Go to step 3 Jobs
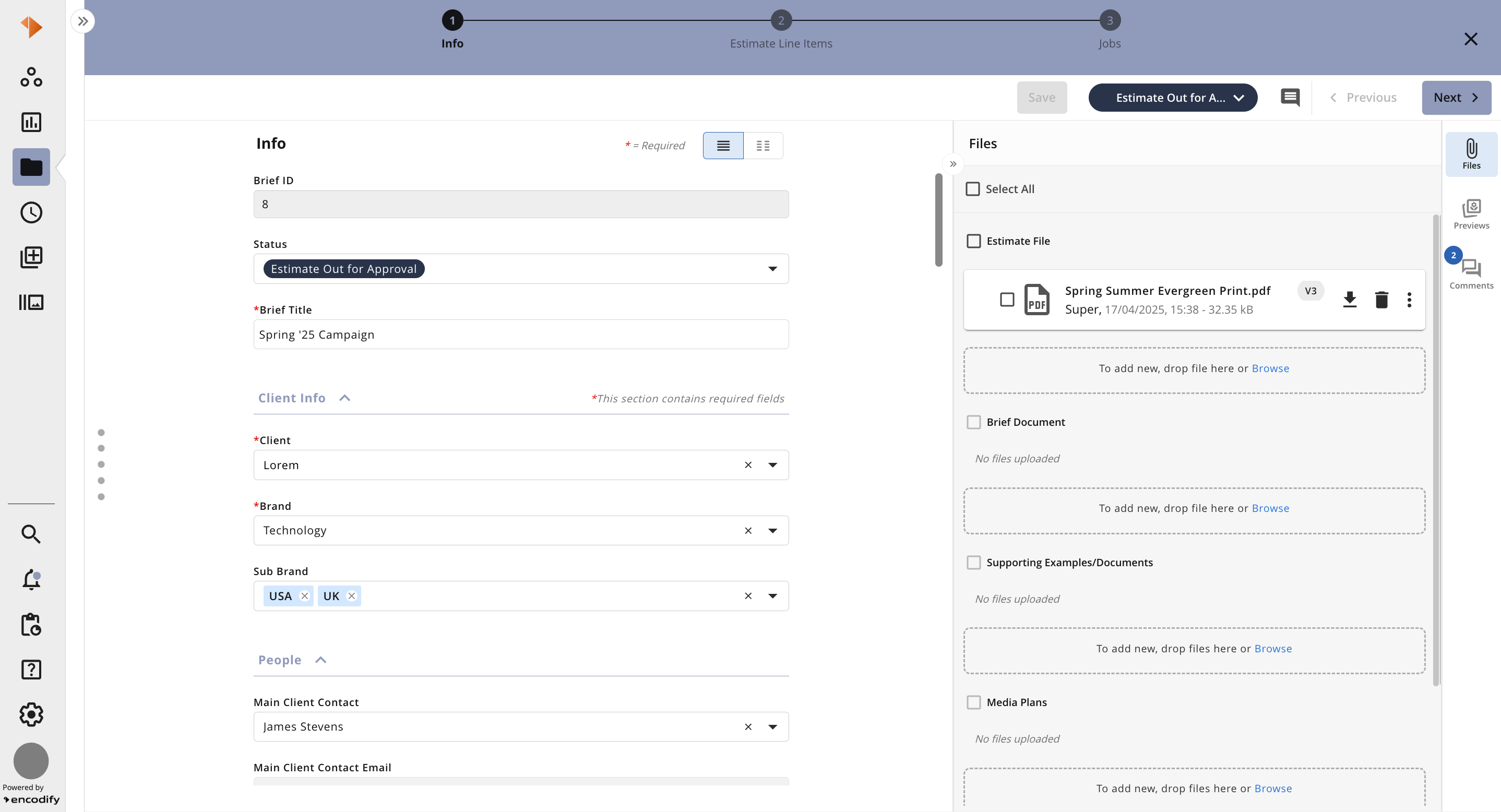 tap(1110, 21)
